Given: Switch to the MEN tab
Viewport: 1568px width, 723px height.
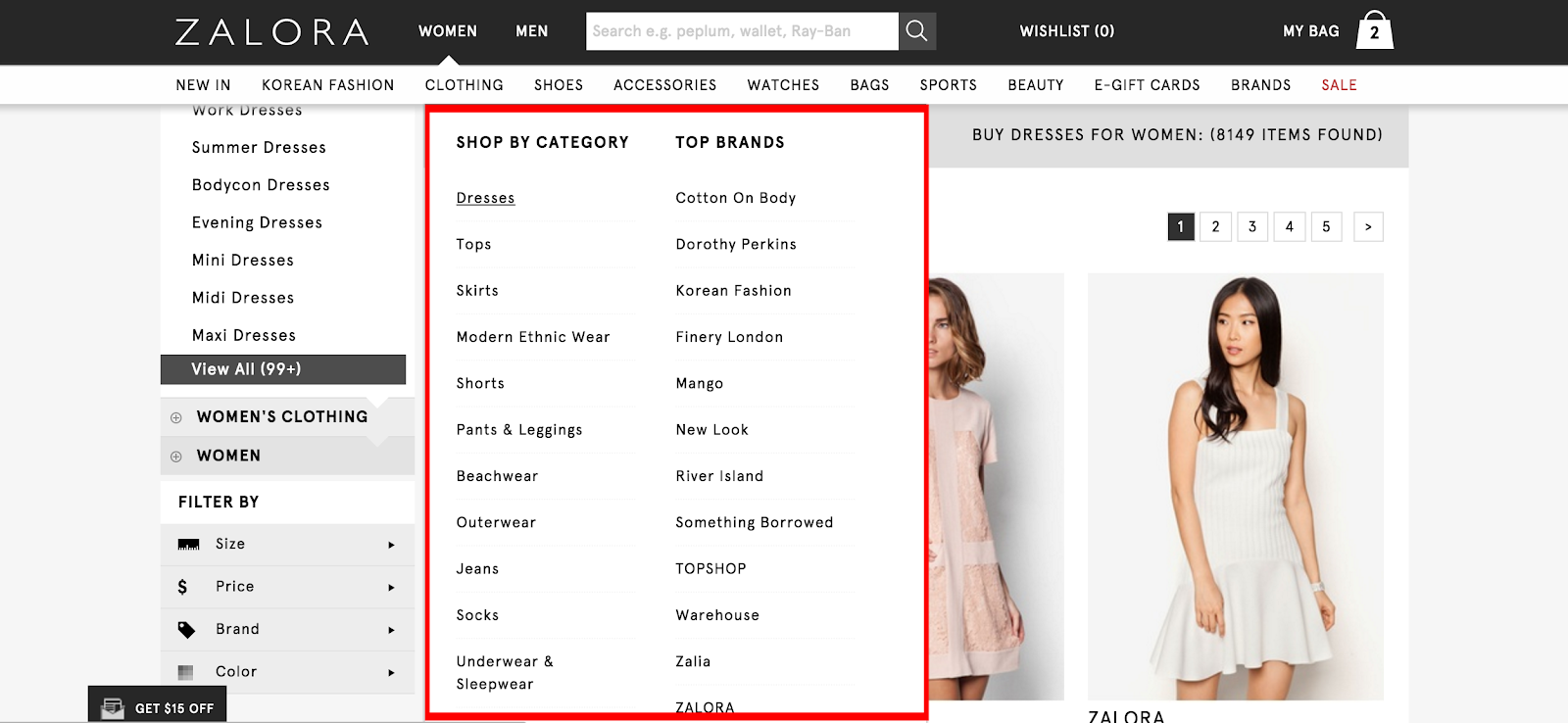Looking at the screenshot, I should [x=532, y=31].
